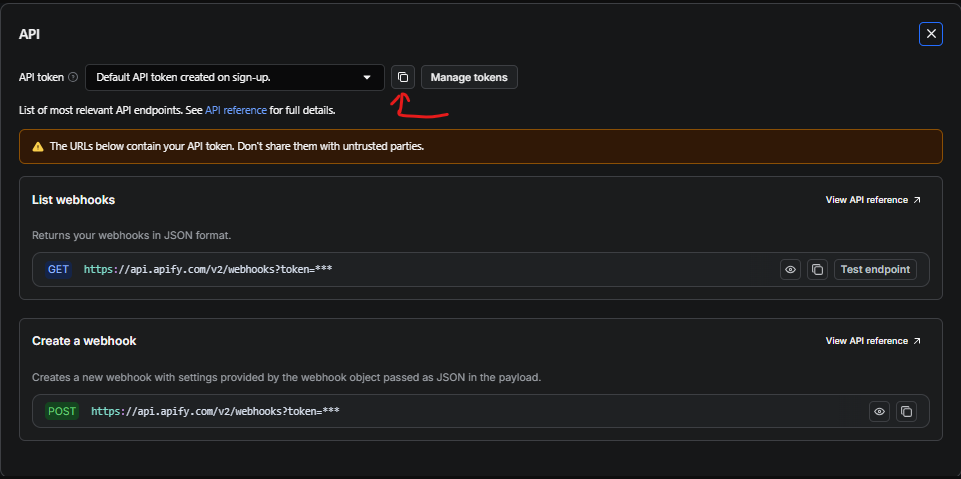View API reference for List webhooks
Viewport: 961px width, 479px height.
[867, 200]
